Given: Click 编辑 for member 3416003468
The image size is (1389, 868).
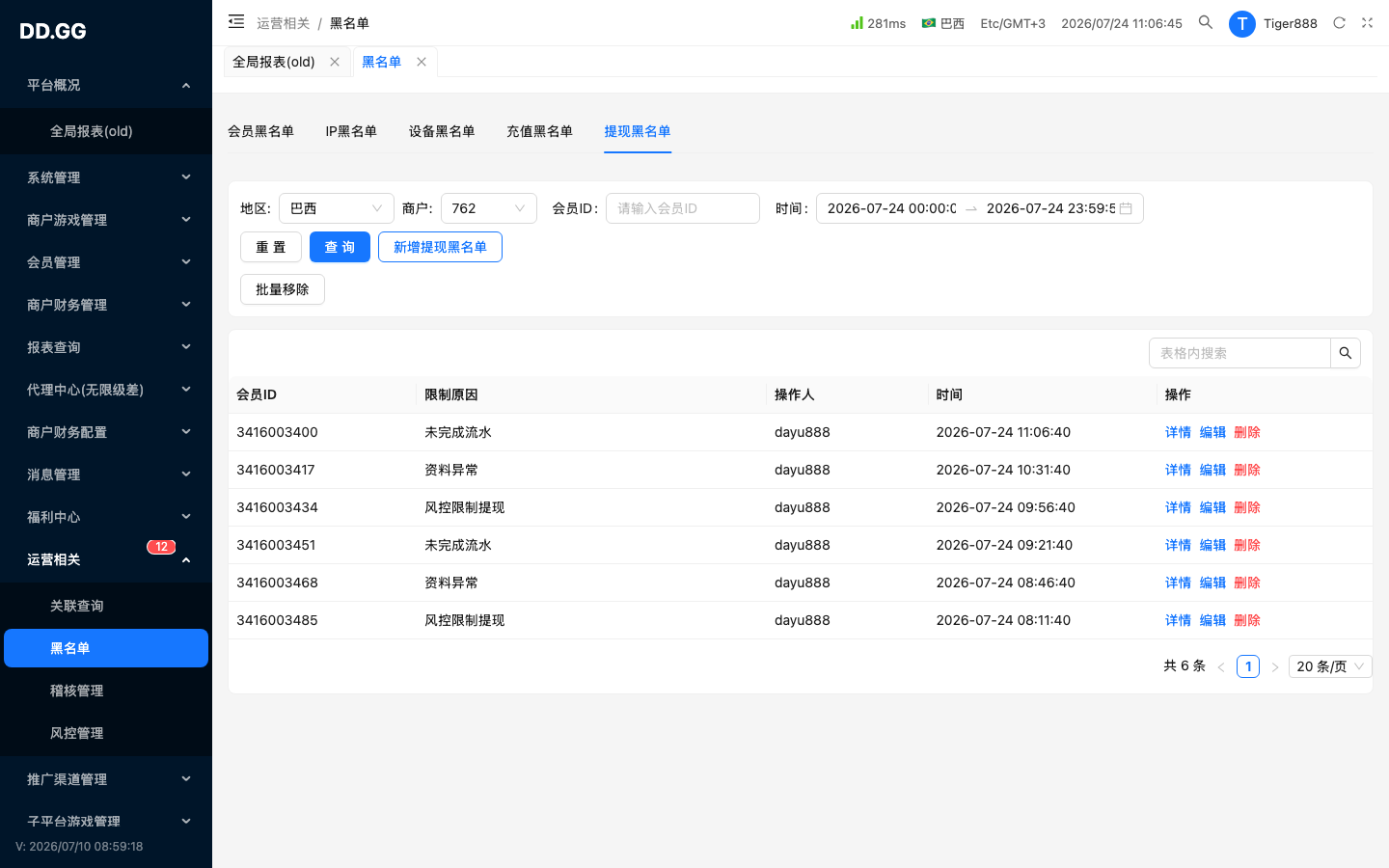Looking at the screenshot, I should point(1212,583).
